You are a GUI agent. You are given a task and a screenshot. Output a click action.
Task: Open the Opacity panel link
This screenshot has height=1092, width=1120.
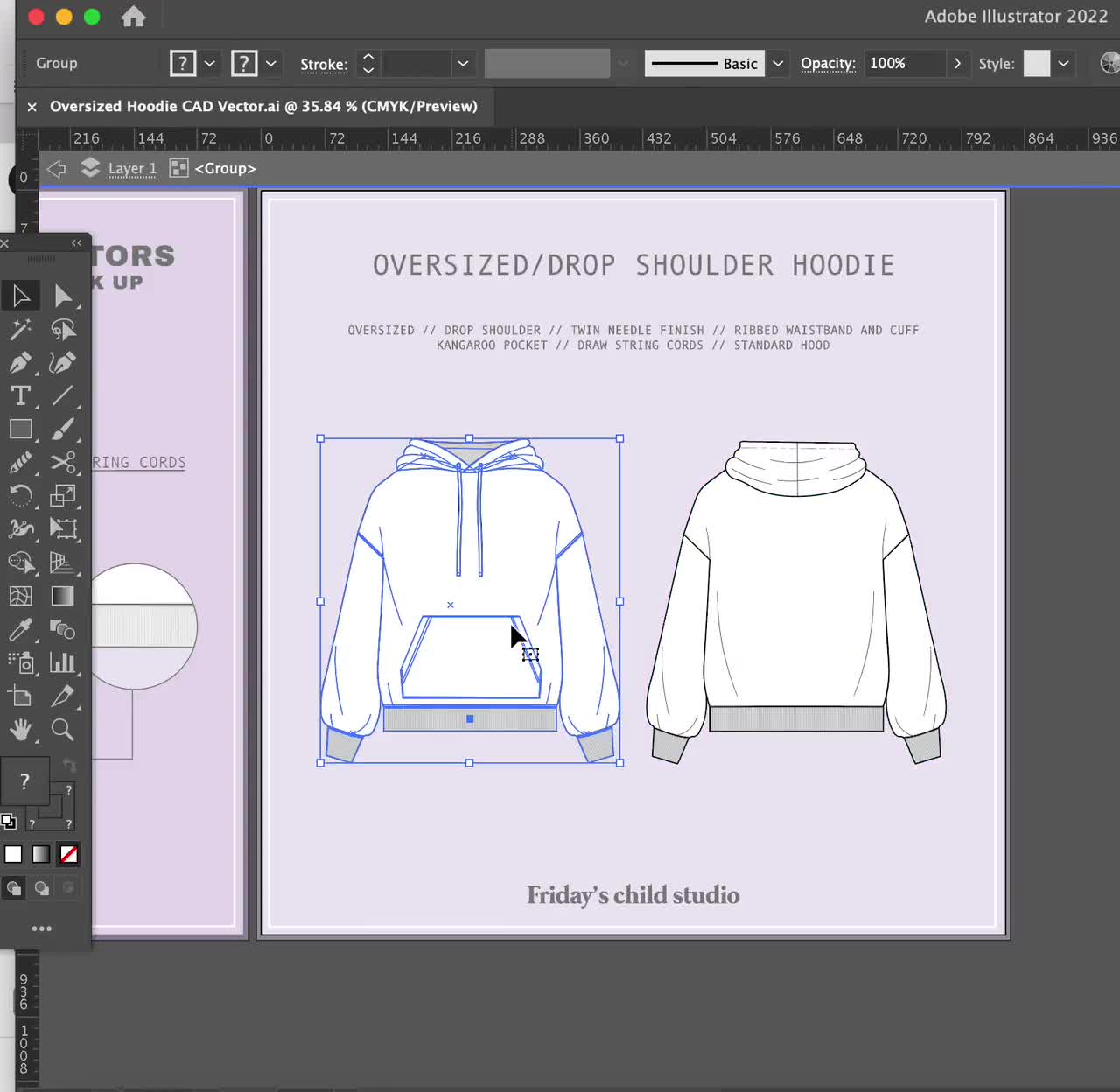point(828,63)
